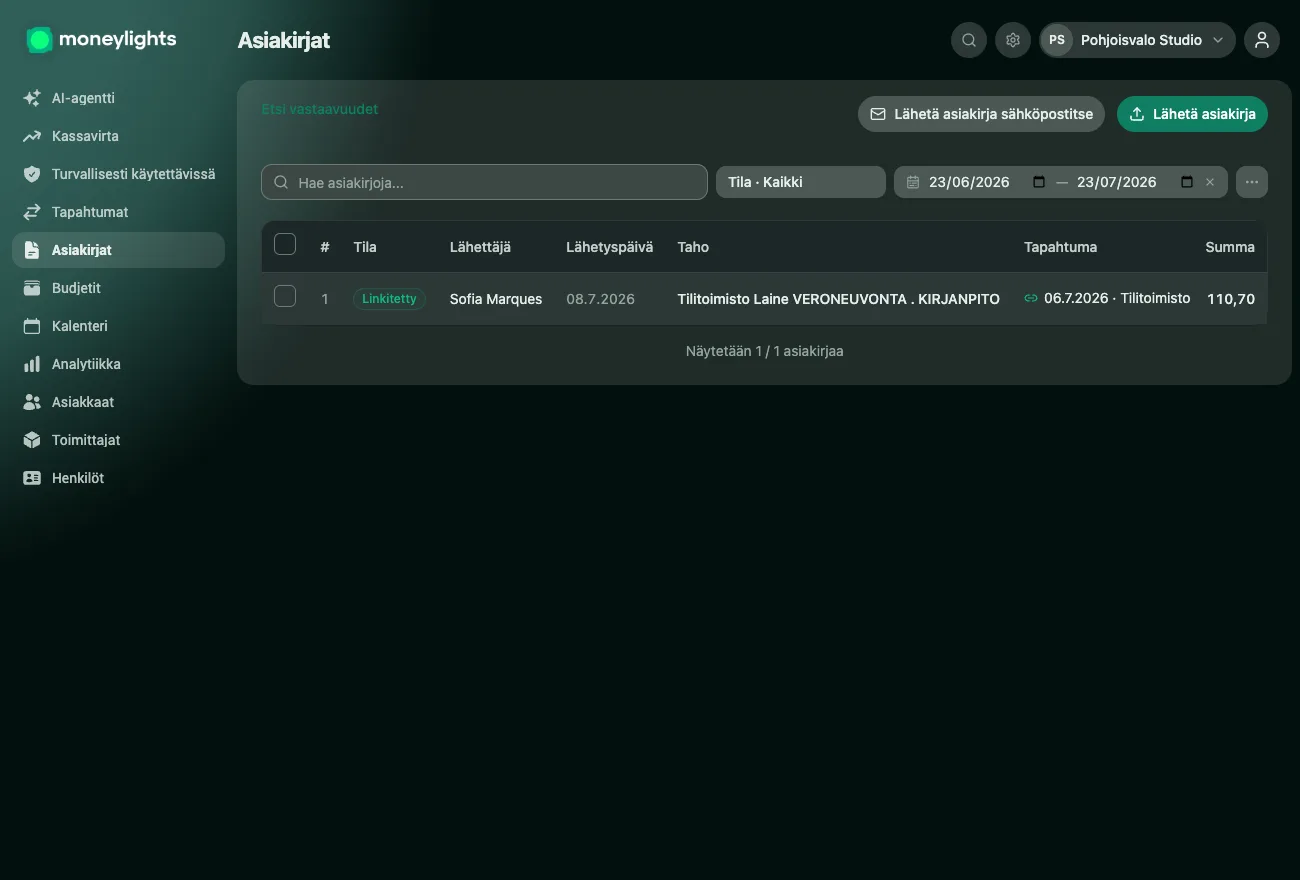1300x880 pixels.
Task: Click the PS avatar badge
Action: (1057, 40)
